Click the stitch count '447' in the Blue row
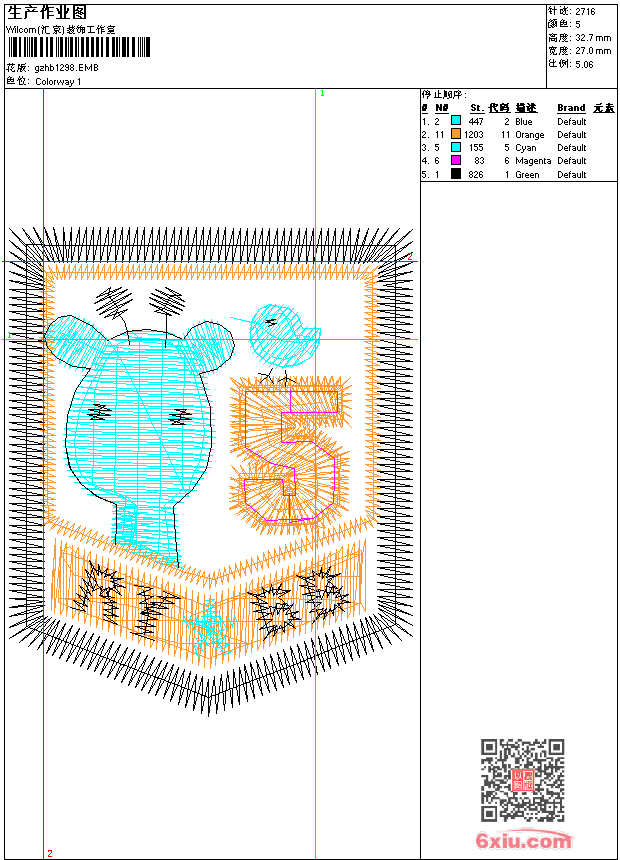Image resolution: width=620 pixels, height=860 pixels. coord(476,121)
